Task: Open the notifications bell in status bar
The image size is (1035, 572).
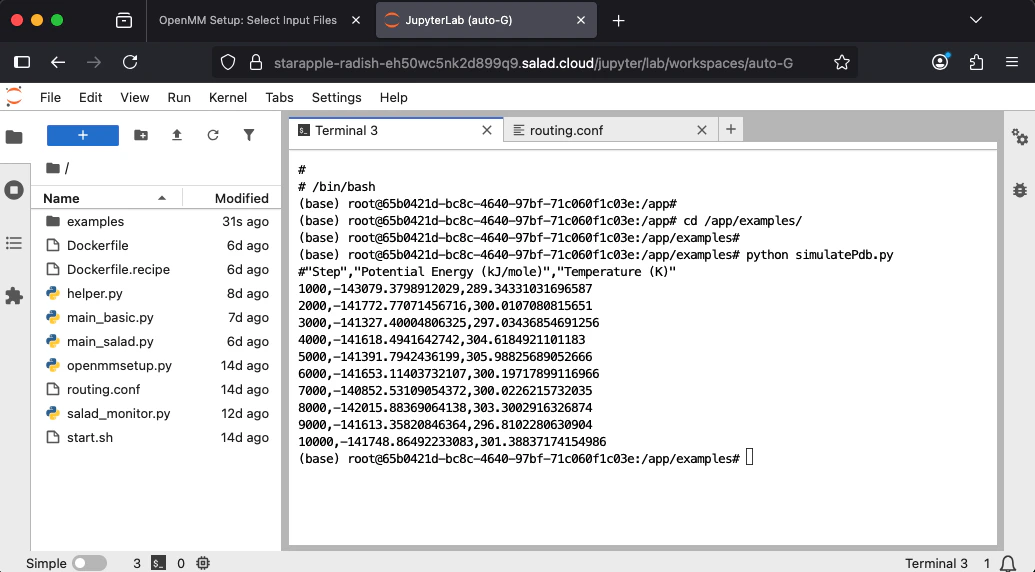Action: [x=1007, y=563]
